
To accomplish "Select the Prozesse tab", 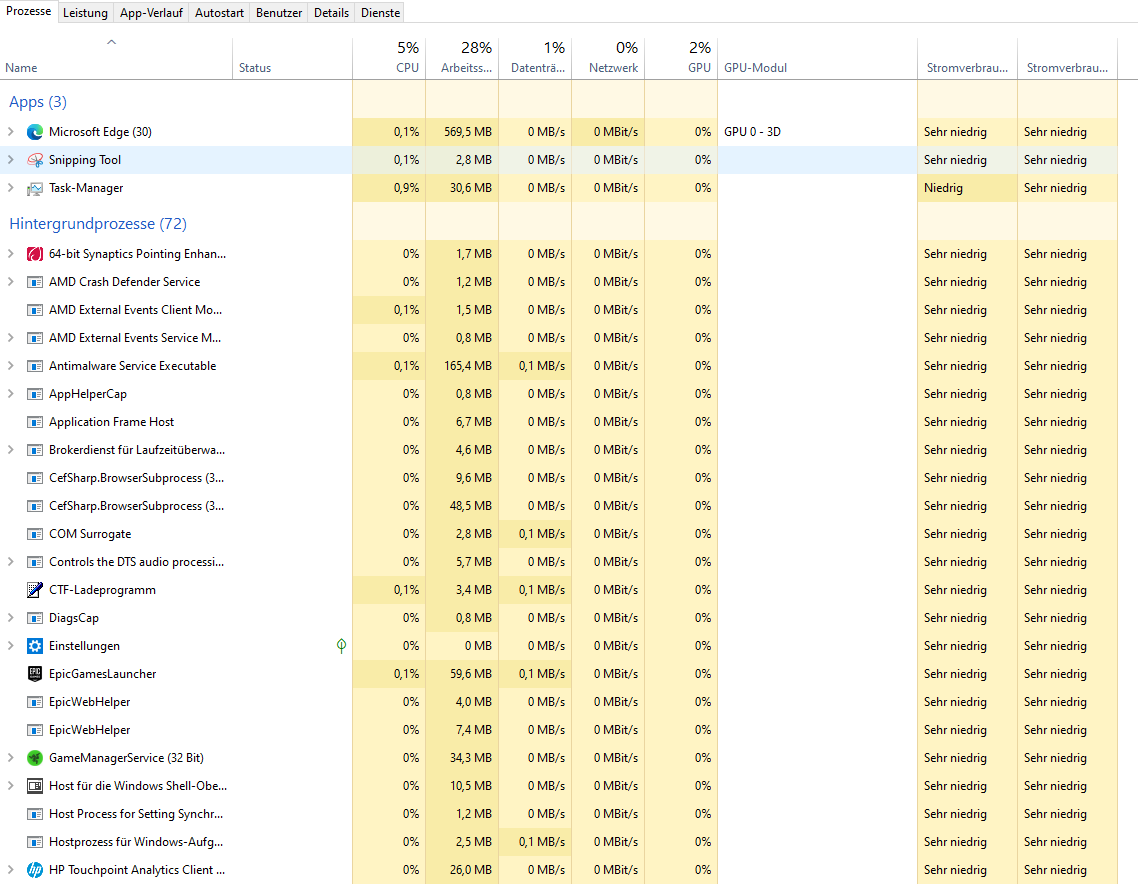I will tap(29, 12).
